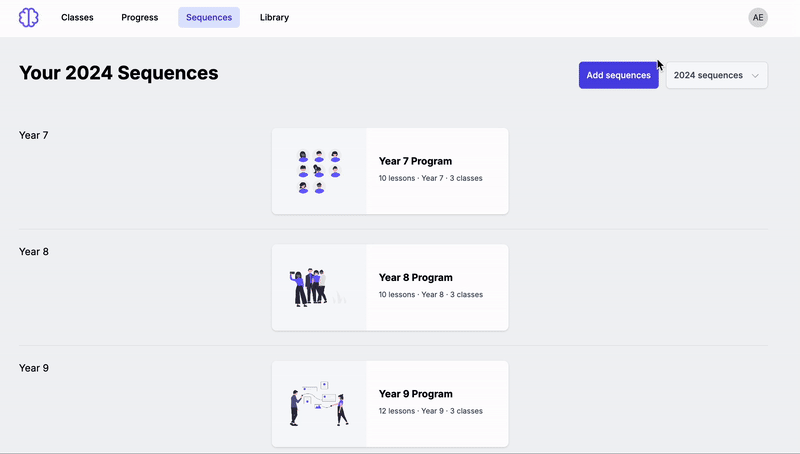Click 10 lessons · Year 7 · 3 classes text
This screenshot has height=454, width=800.
tap(431, 178)
